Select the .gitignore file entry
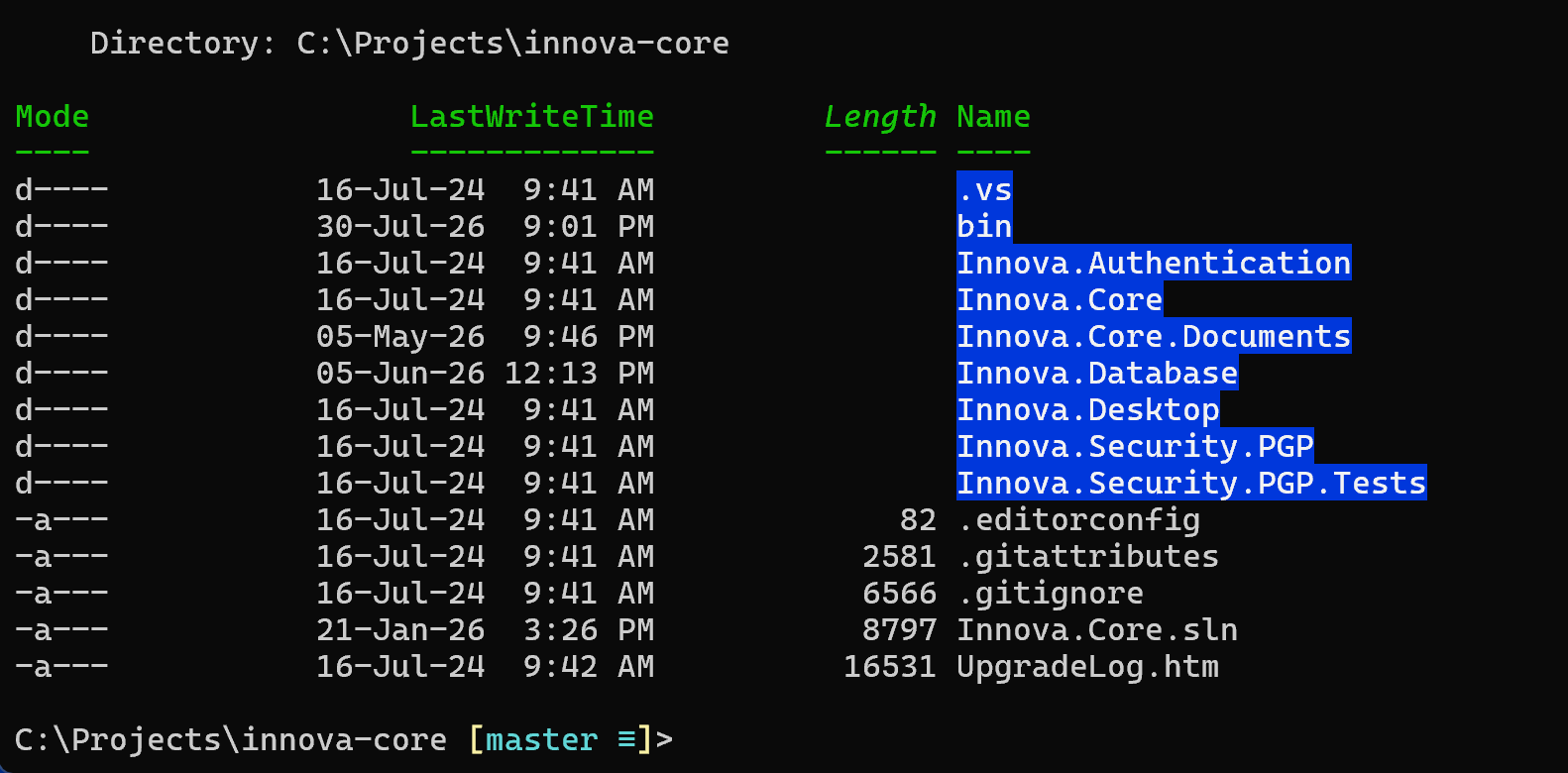Screen dimensions: 1568x773 coord(1051,593)
